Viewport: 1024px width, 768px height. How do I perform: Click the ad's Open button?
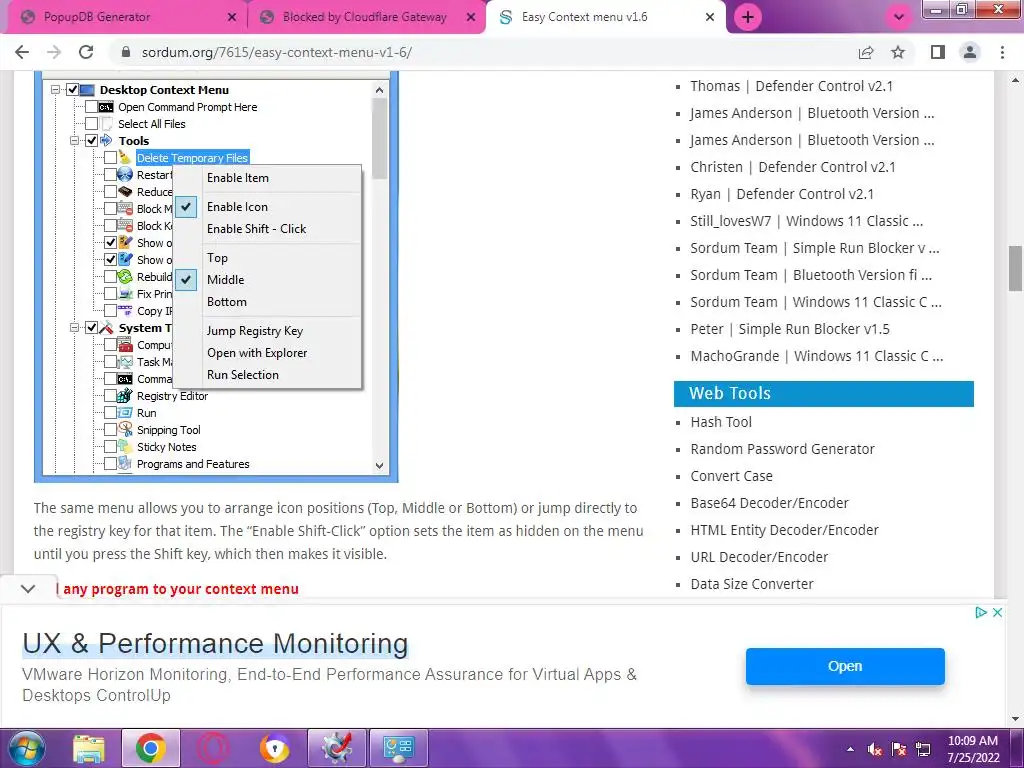coord(845,666)
